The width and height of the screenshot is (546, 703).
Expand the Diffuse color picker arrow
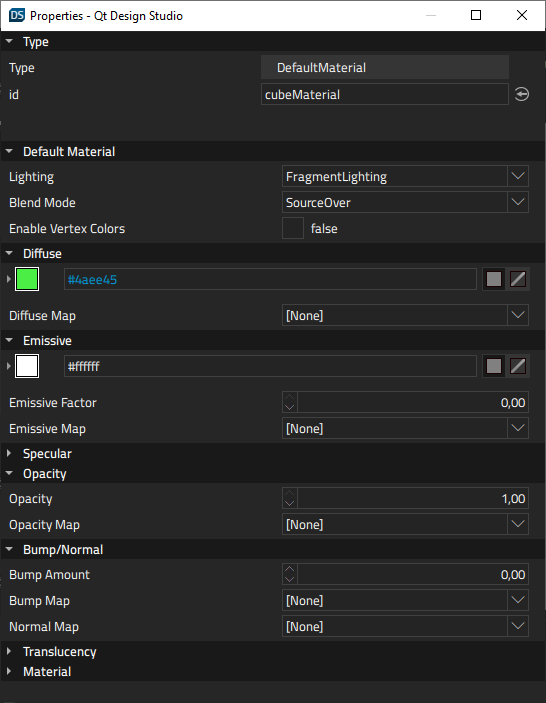click(x=9, y=279)
